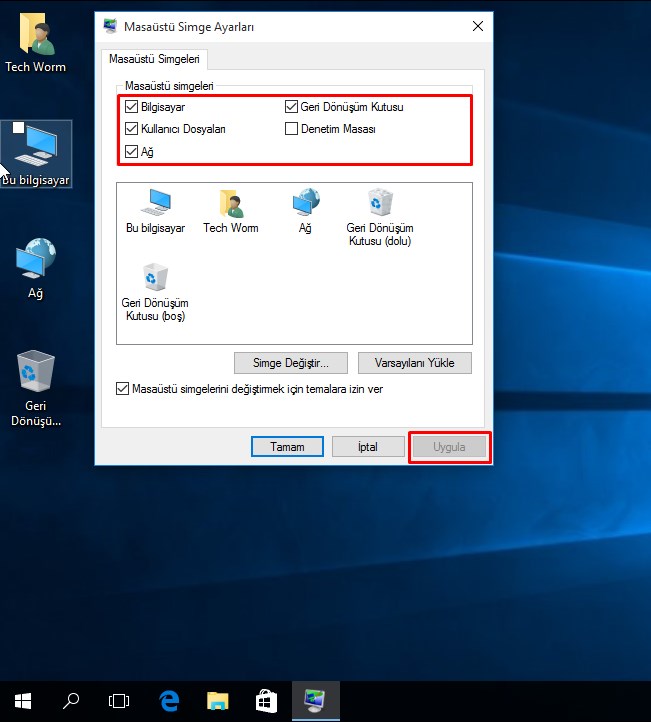
Task: Open File Explorer from the taskbar
Action: coord(218,701)
